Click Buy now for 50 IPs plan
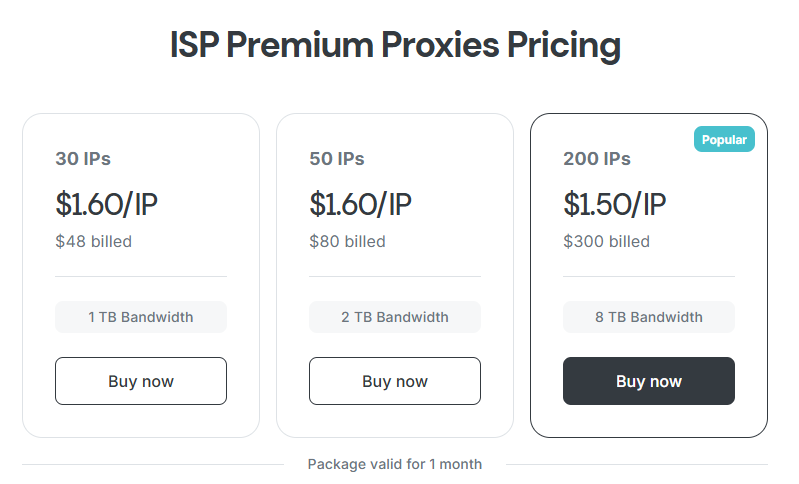 (x=395, y=381)
